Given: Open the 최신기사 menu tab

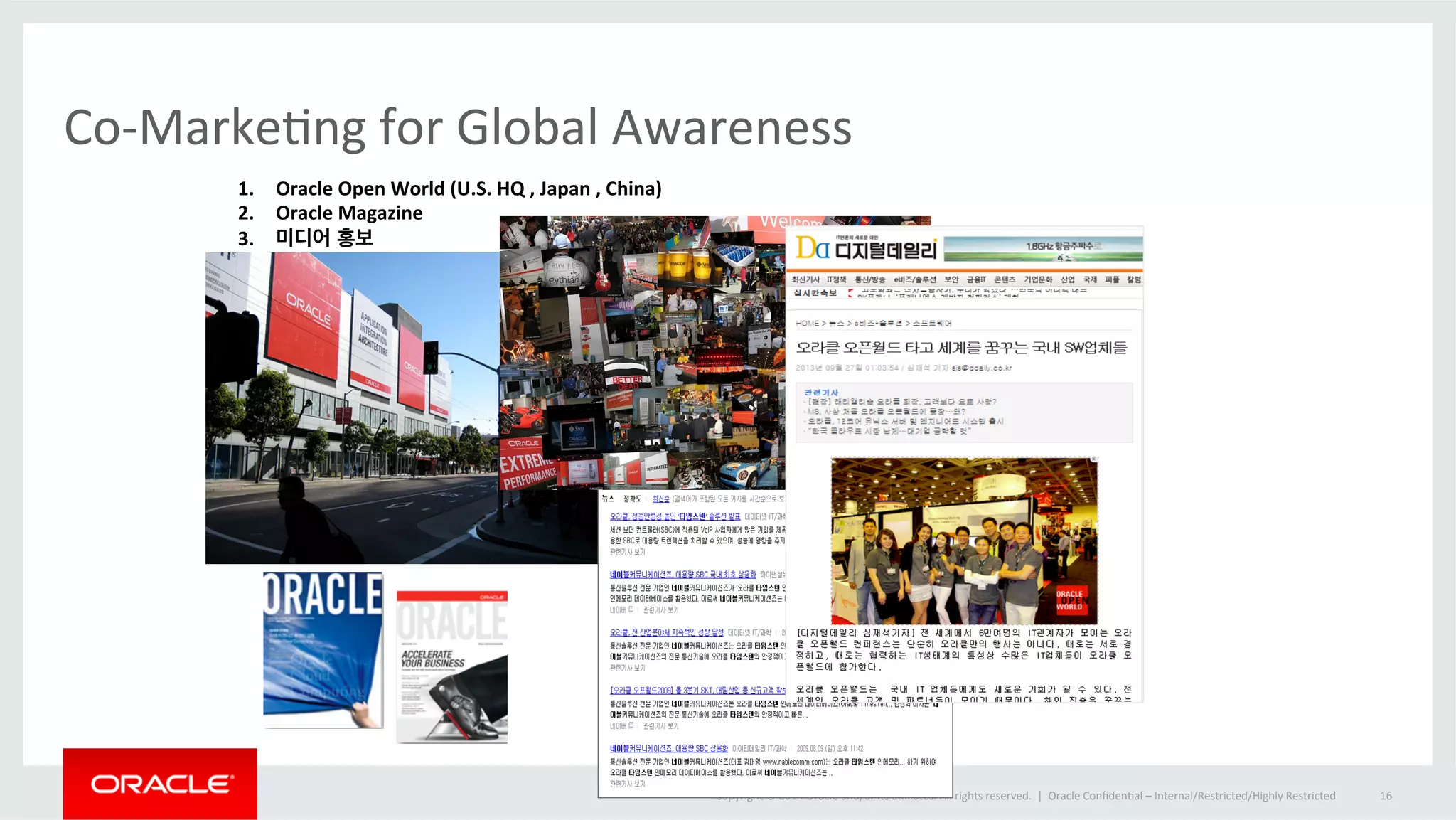Looking at the screenshot, I should click(805, 279).
